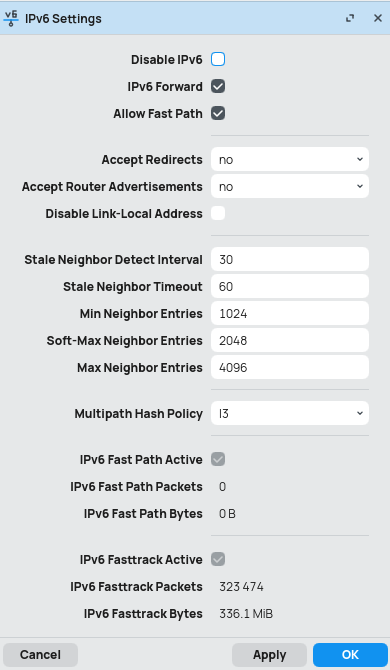The image size is (390, 670).
Task: Click the Apply button
Action: (269, 655)
